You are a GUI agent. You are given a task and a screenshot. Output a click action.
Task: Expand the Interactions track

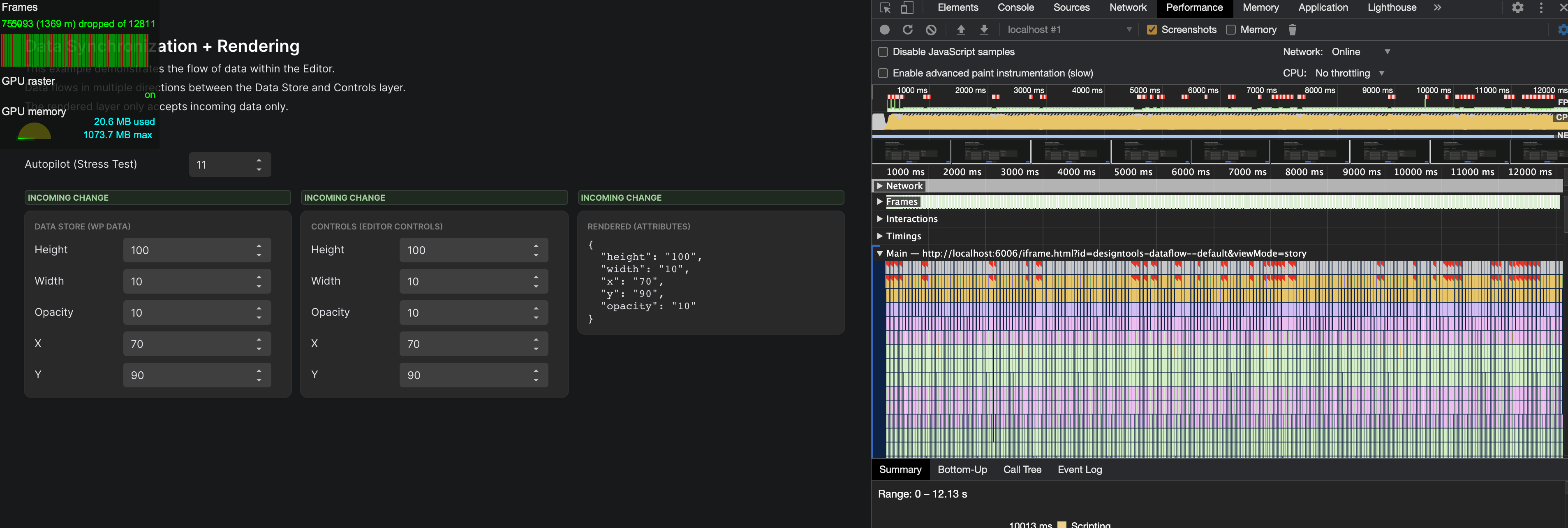click(879, 219)
